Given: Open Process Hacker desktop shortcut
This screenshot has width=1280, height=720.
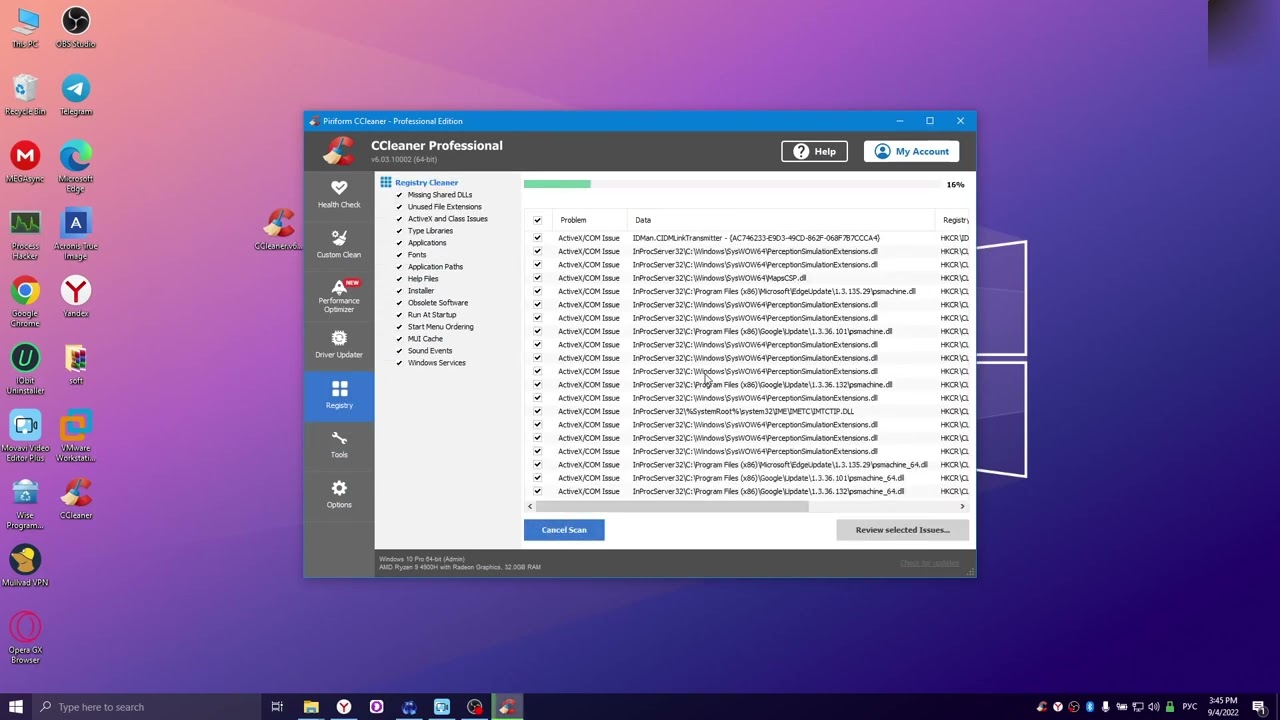Looking at the screenshot, I should tap(25, 234).
